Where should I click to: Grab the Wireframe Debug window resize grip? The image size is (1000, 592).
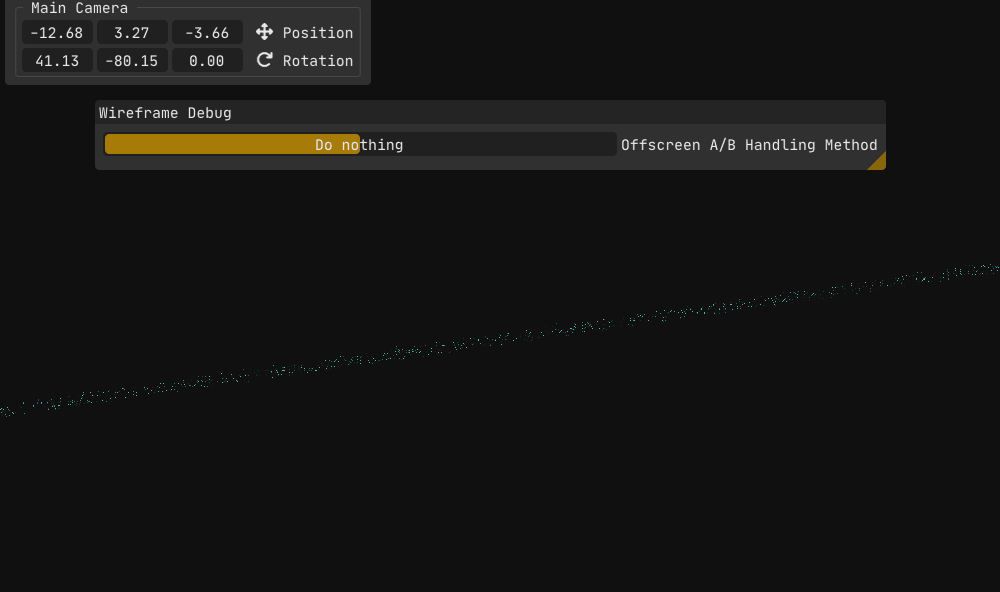pos(877,162)
